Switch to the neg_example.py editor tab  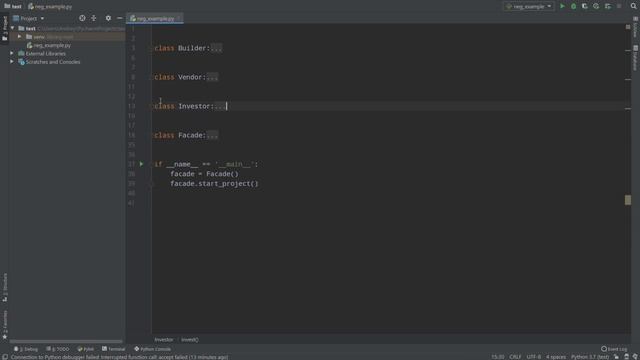point(155,18)
